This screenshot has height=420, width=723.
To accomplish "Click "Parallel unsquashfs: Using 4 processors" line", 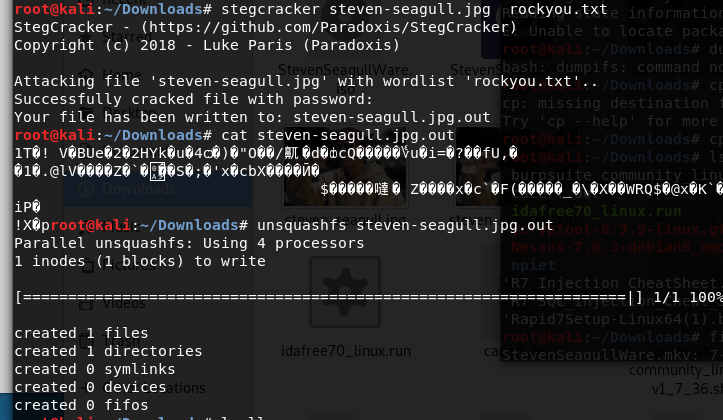I will coord(189,243).
